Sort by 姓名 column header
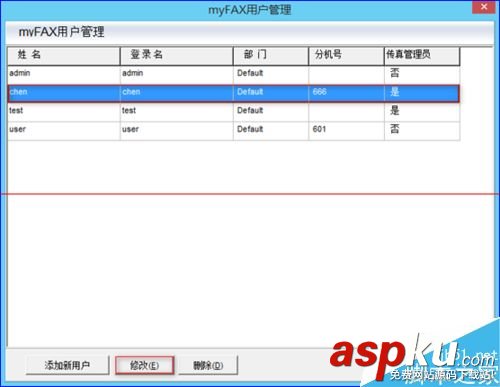The image size is (500, 387). [64, 56]
